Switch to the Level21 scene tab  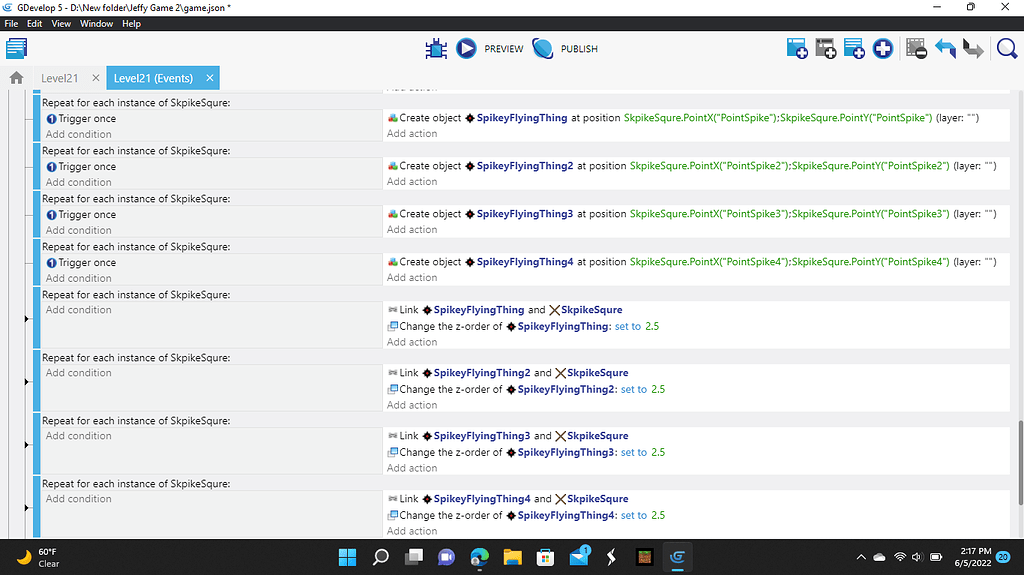click(x=59, y=78)
